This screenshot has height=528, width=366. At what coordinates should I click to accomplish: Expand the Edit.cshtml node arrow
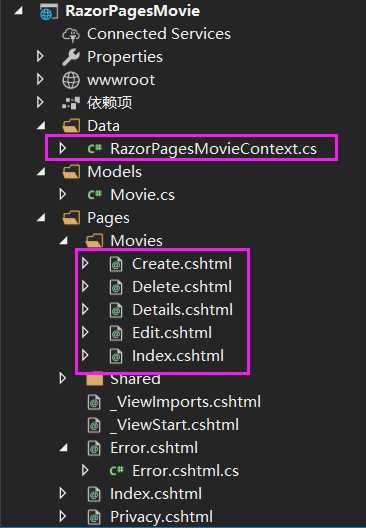pos(85,332)
